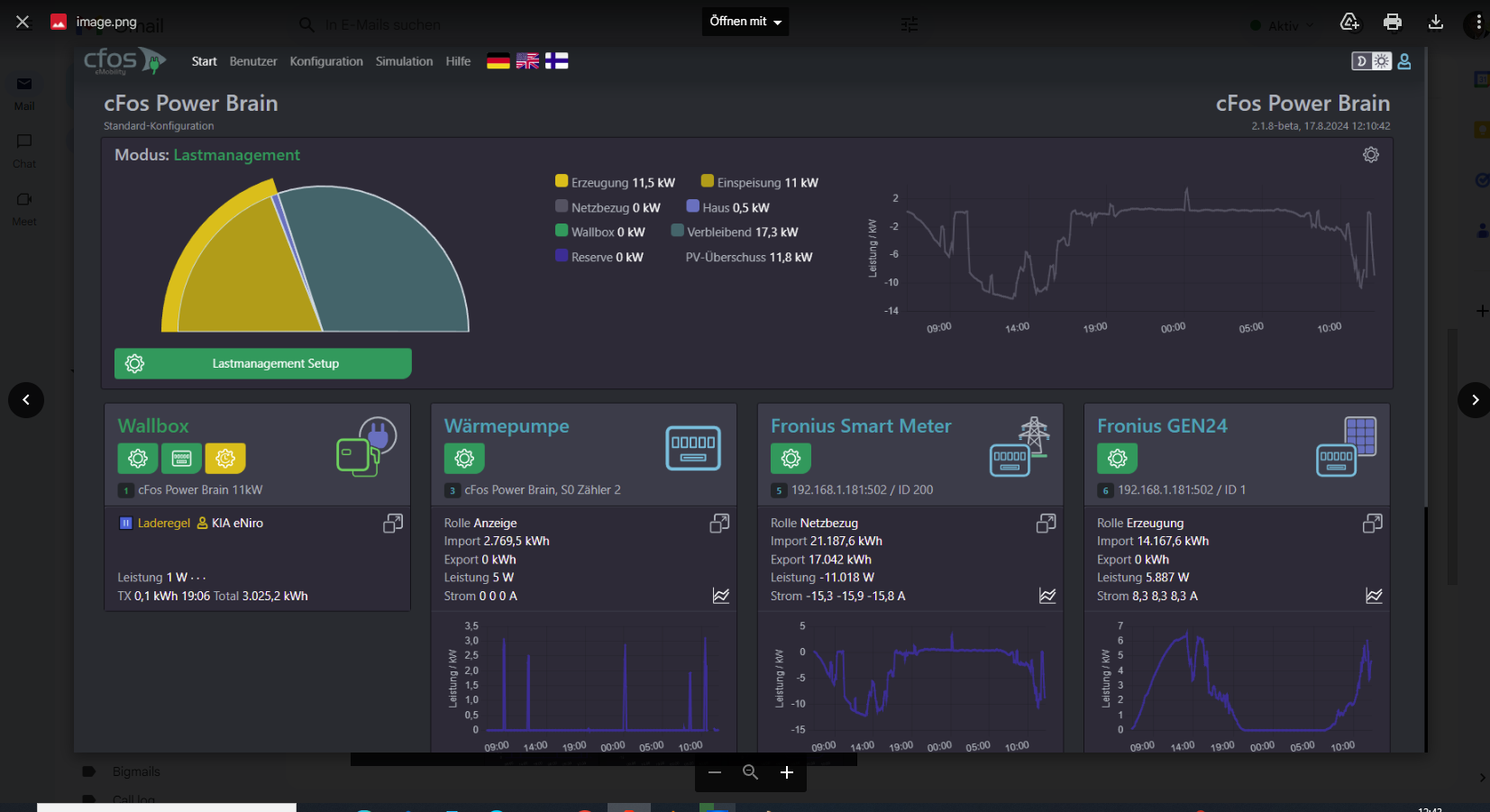Add to Drive via cloud-plus icon

[1349, 22]
